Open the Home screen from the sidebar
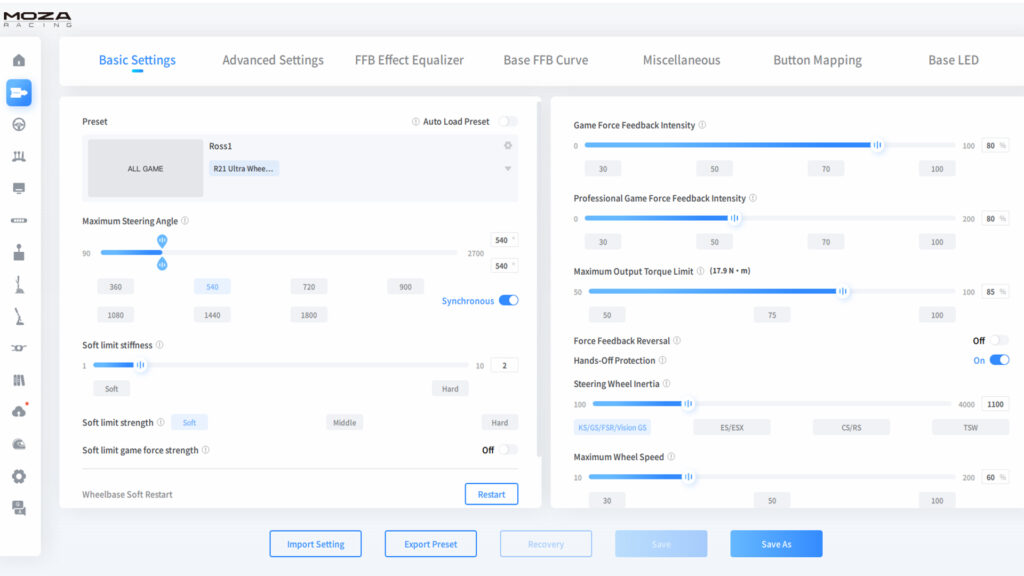1024x576 pixels. pos(20,59)
